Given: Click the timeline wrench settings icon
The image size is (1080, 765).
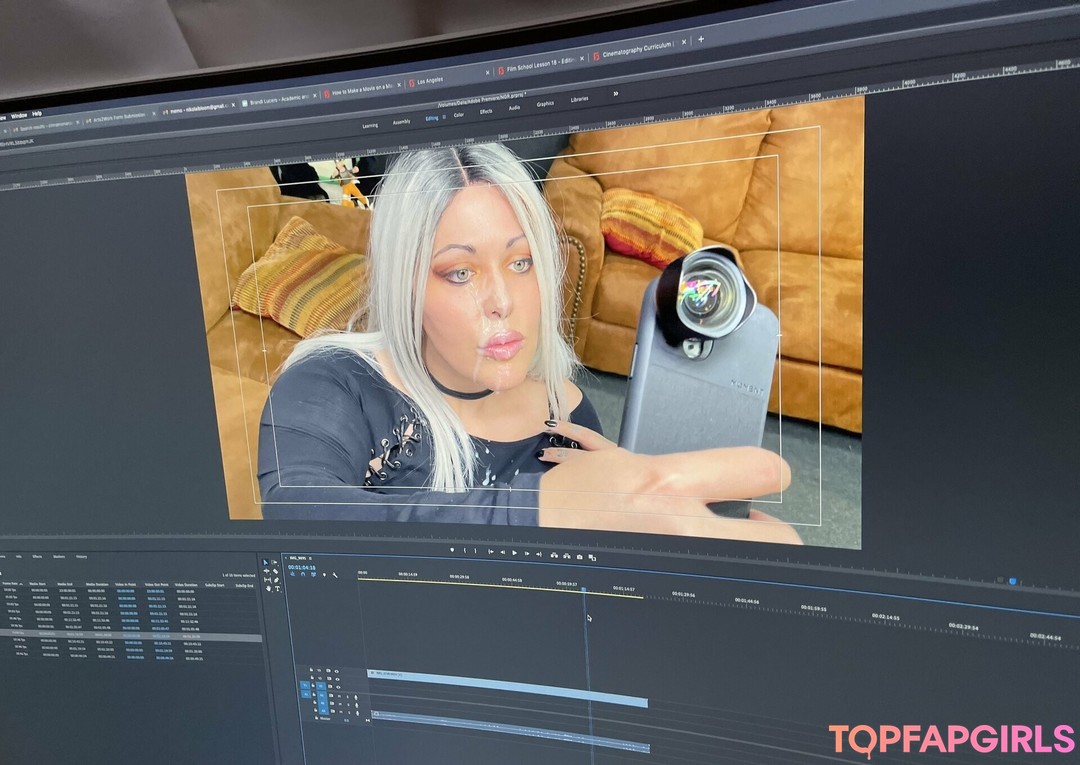Looking at the screenshot, I should [x=335, y=575].
